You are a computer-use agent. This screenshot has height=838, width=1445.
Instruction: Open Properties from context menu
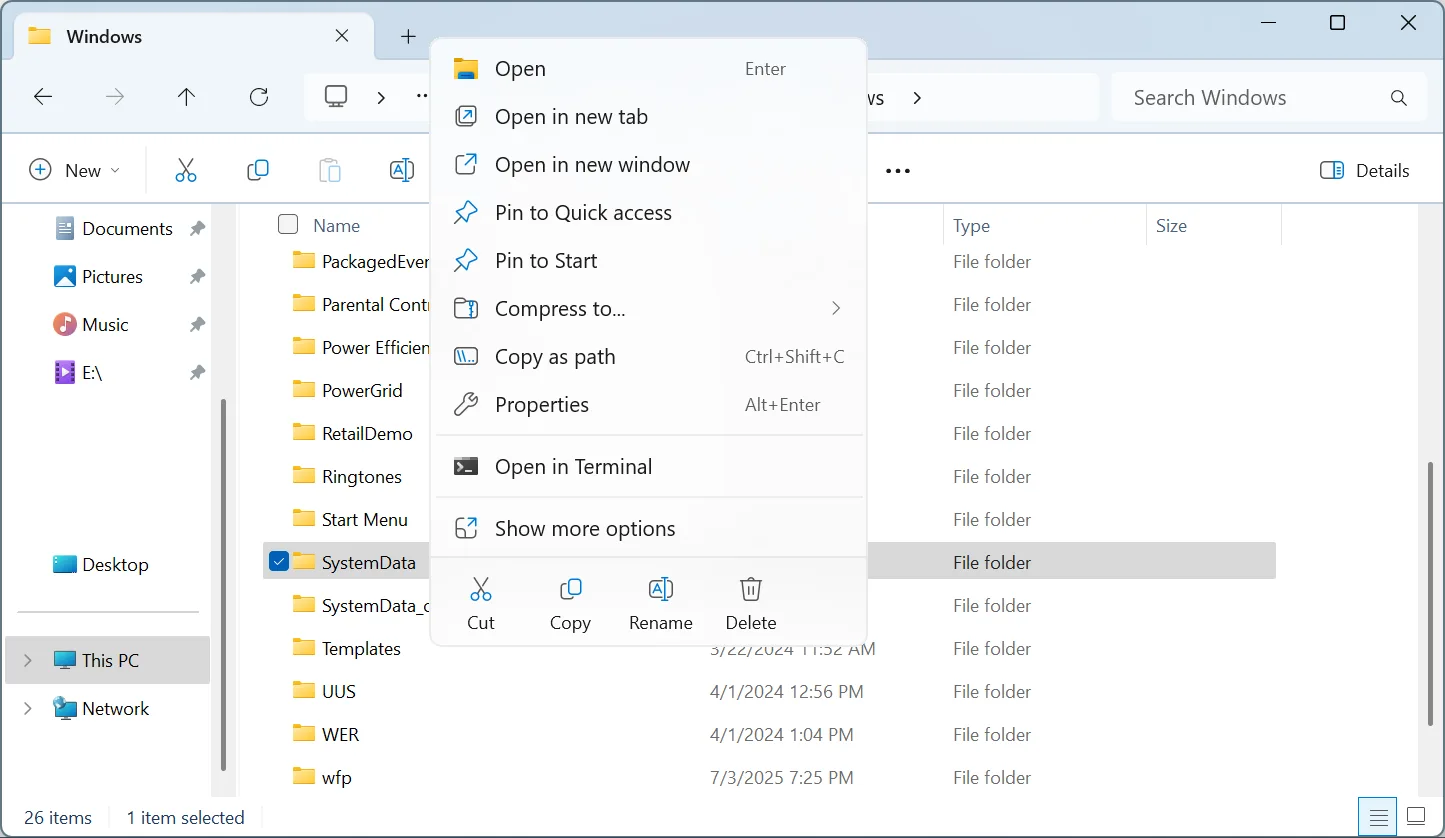648,405
